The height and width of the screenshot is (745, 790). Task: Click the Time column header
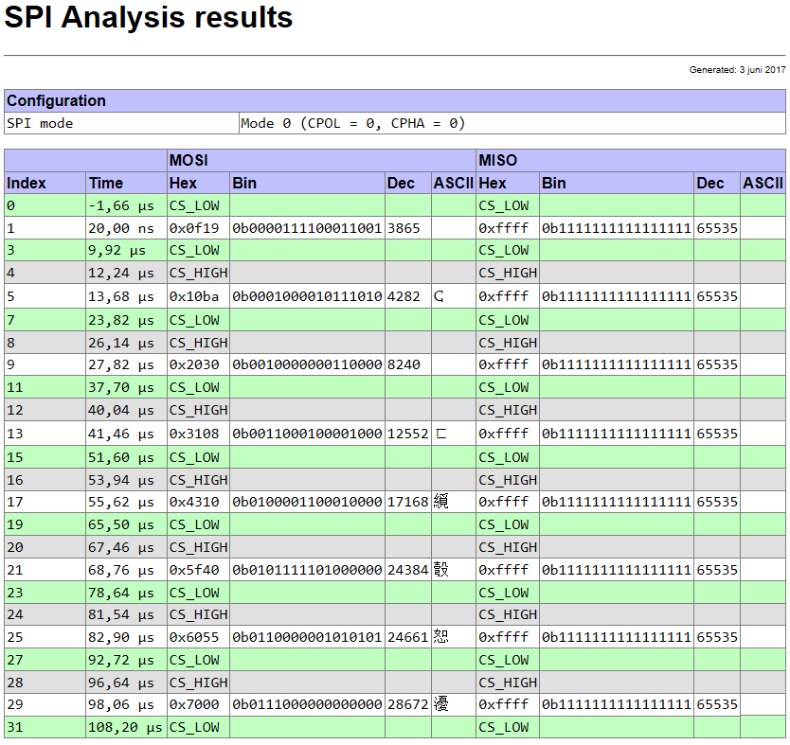(106, 183)
